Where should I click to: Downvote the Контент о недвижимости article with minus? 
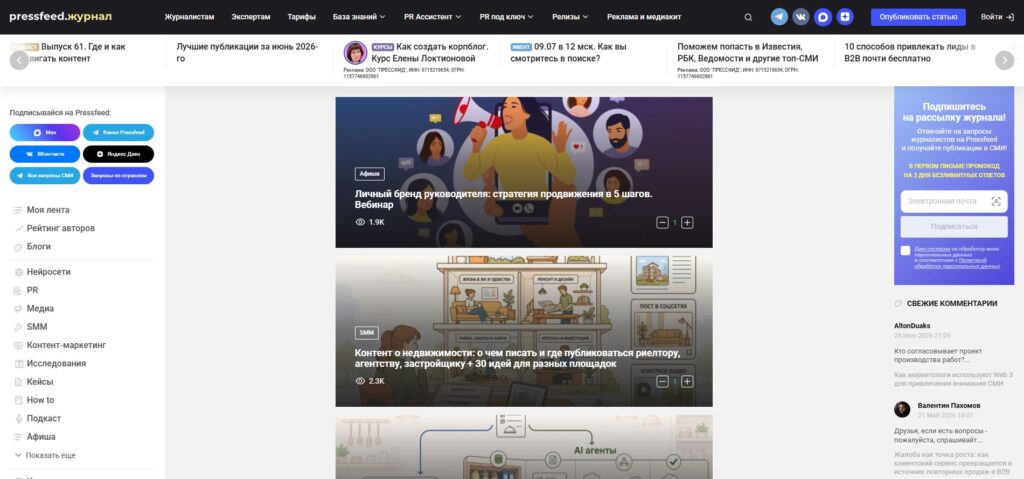tap(662, 382)
